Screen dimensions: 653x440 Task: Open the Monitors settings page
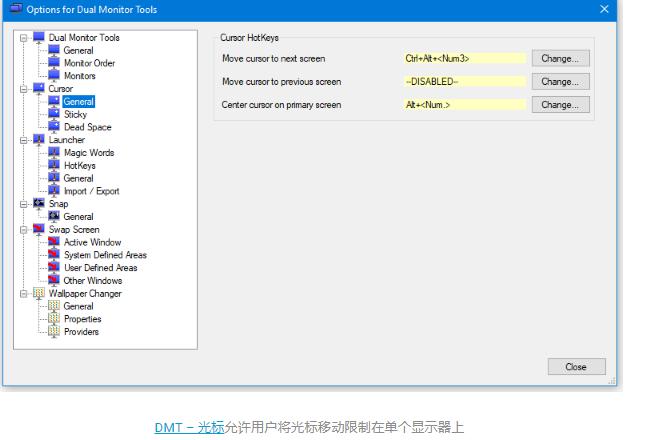[x=80, y=76]
